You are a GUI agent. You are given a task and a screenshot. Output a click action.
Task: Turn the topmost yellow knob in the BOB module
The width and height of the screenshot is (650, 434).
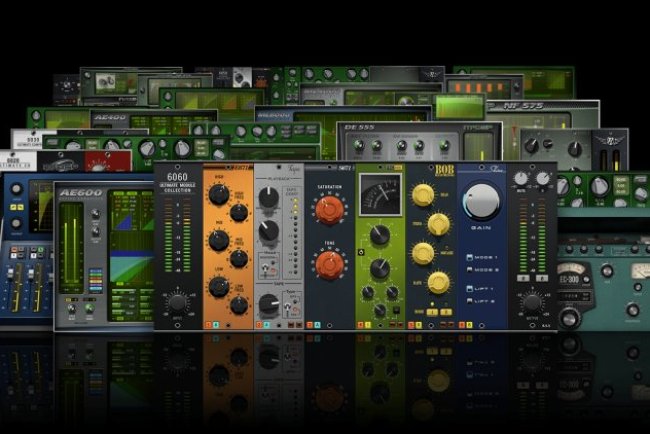pyautogui.click(x=423, y=194)
